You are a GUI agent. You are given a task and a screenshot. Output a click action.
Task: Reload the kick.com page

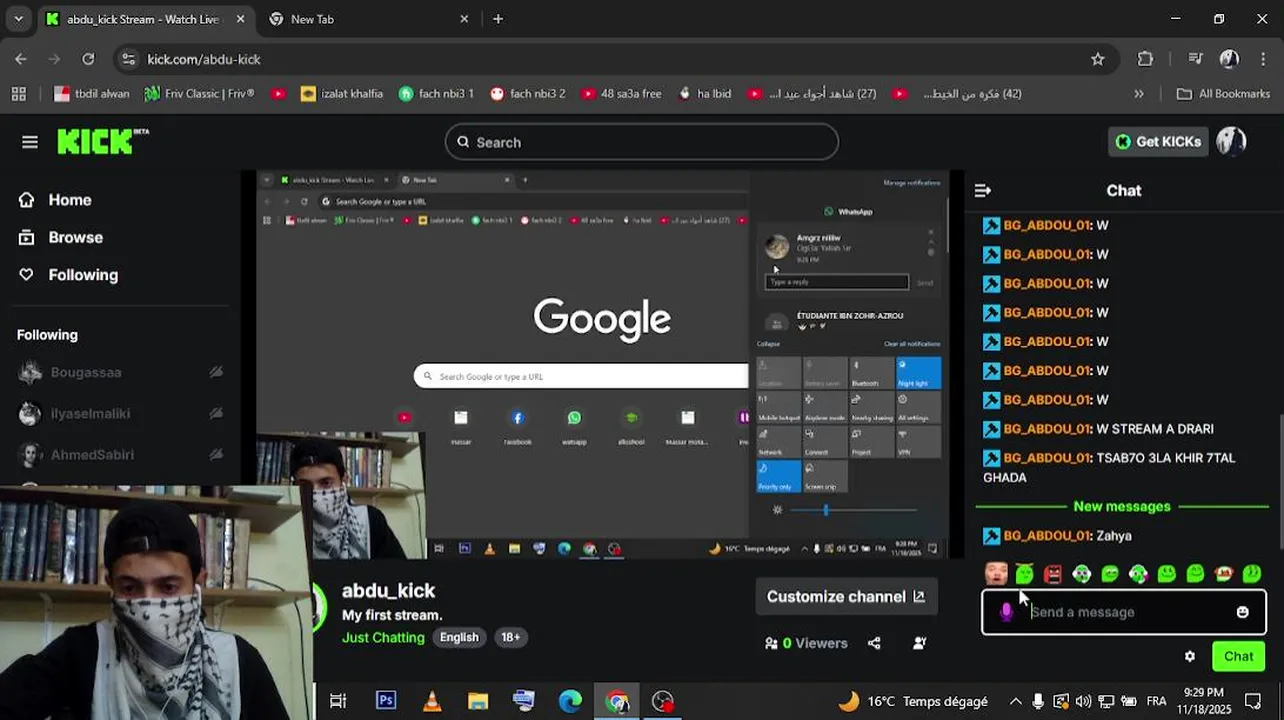(88, 59)
